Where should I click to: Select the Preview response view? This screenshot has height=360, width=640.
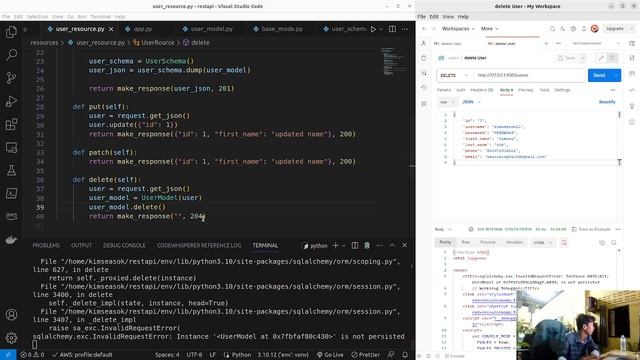(487, 242)
